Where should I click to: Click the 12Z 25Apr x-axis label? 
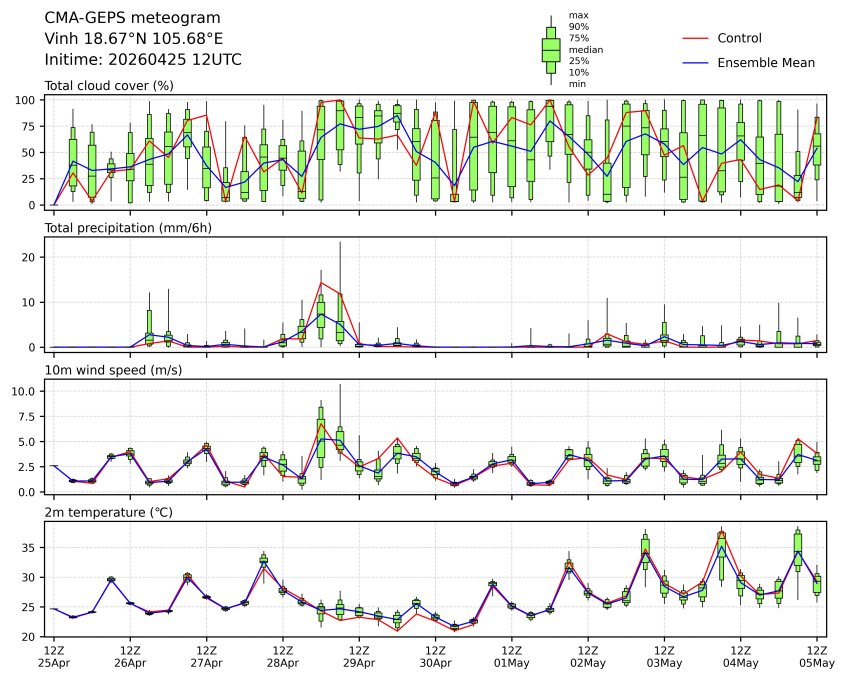[x=53, y=656]
